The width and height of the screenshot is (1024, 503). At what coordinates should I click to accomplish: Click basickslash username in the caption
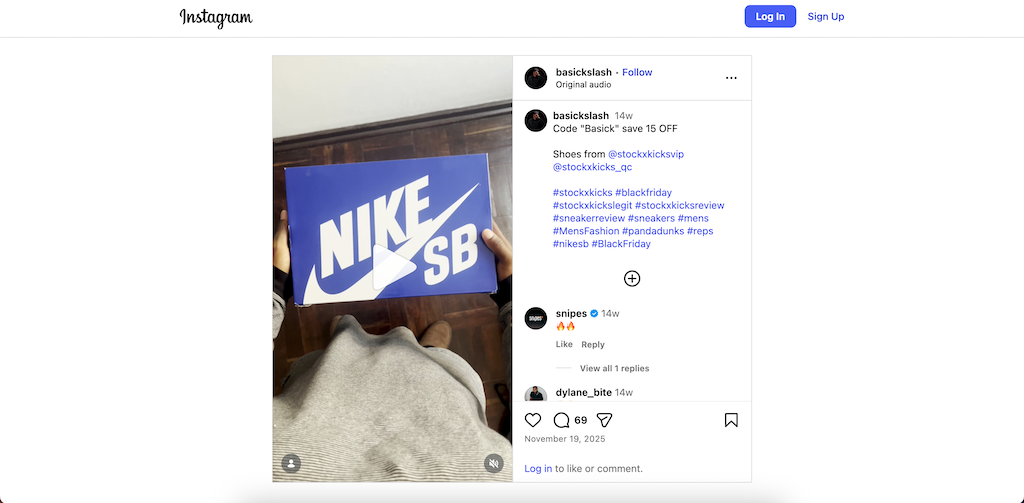pos(581,116)
